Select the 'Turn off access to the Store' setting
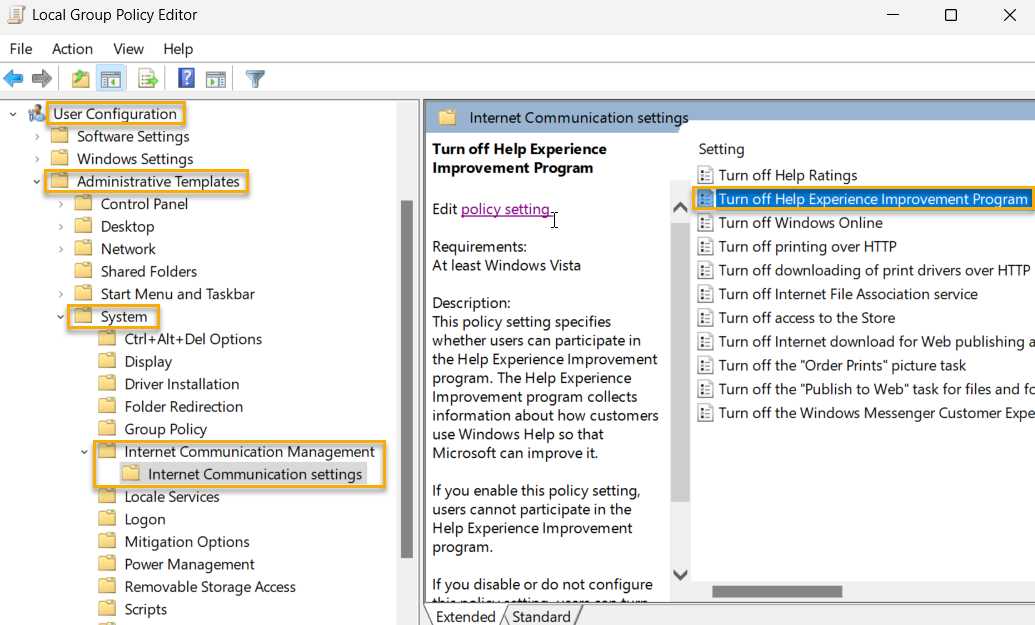 tap(805, 317)
